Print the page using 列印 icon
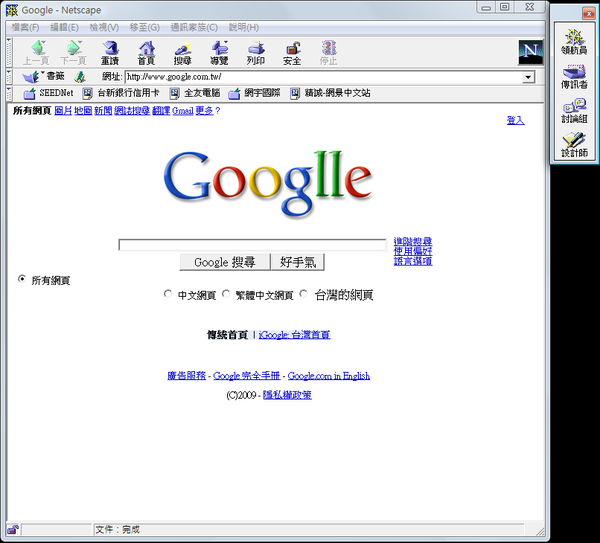The image size is (600, 543). click(x=256, y=52)
